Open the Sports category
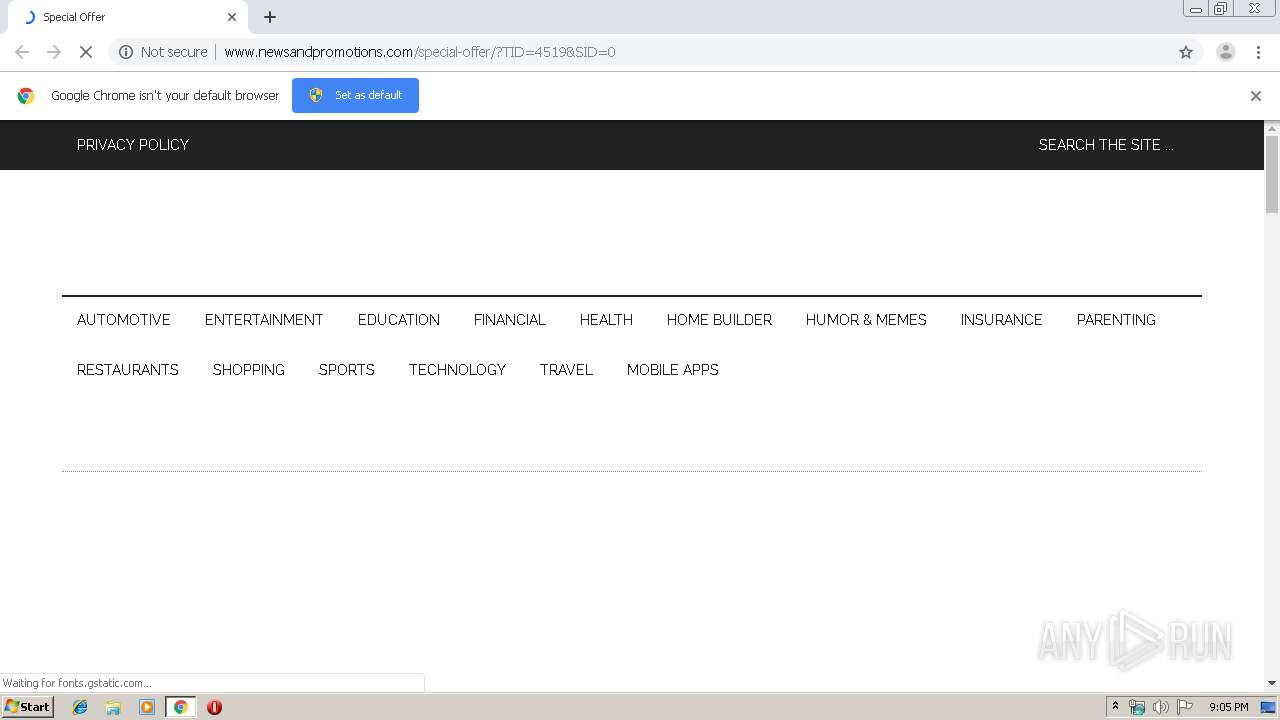Viewport: 1280px width, 720px height. click(x=347, y=370)
